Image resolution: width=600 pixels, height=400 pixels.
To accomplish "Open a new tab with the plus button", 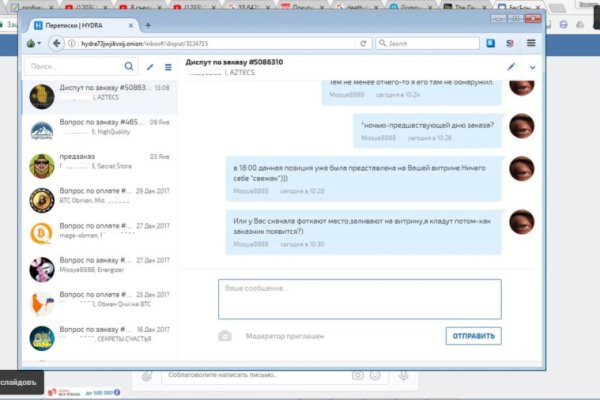I will [x=148, y=24].
